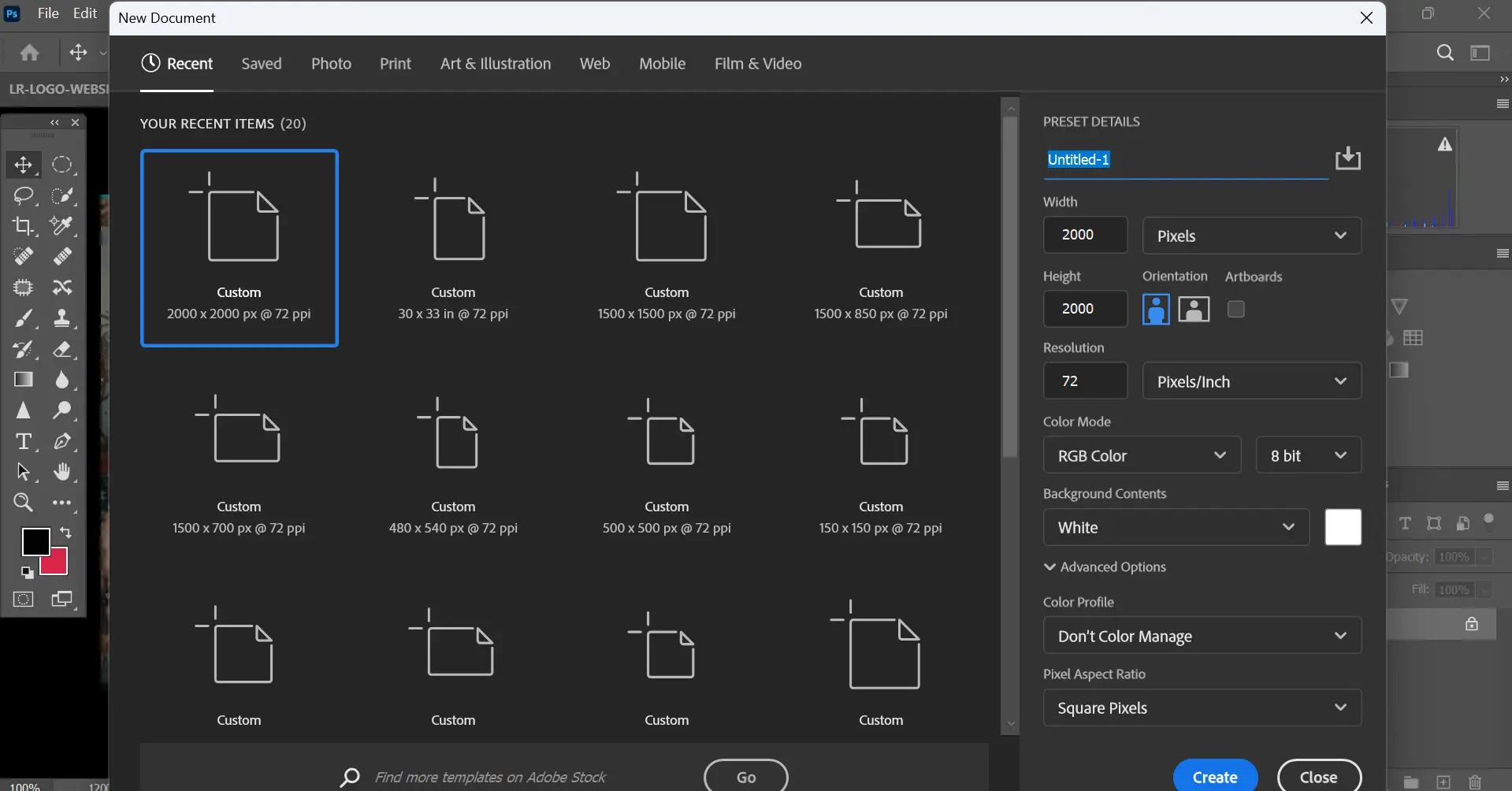Switch to the Saved tab
Screen dimensions: 1512x791
pos(262,64)
